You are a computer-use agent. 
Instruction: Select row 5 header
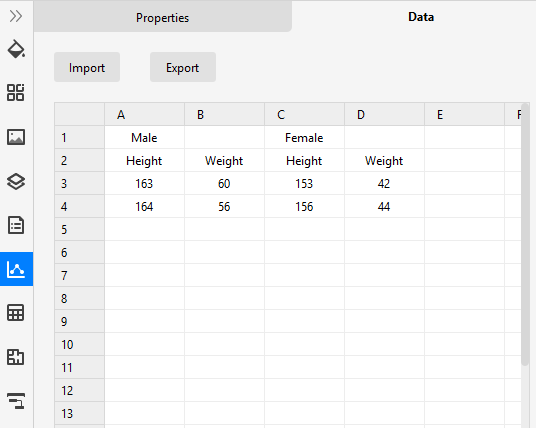(79, 229)
